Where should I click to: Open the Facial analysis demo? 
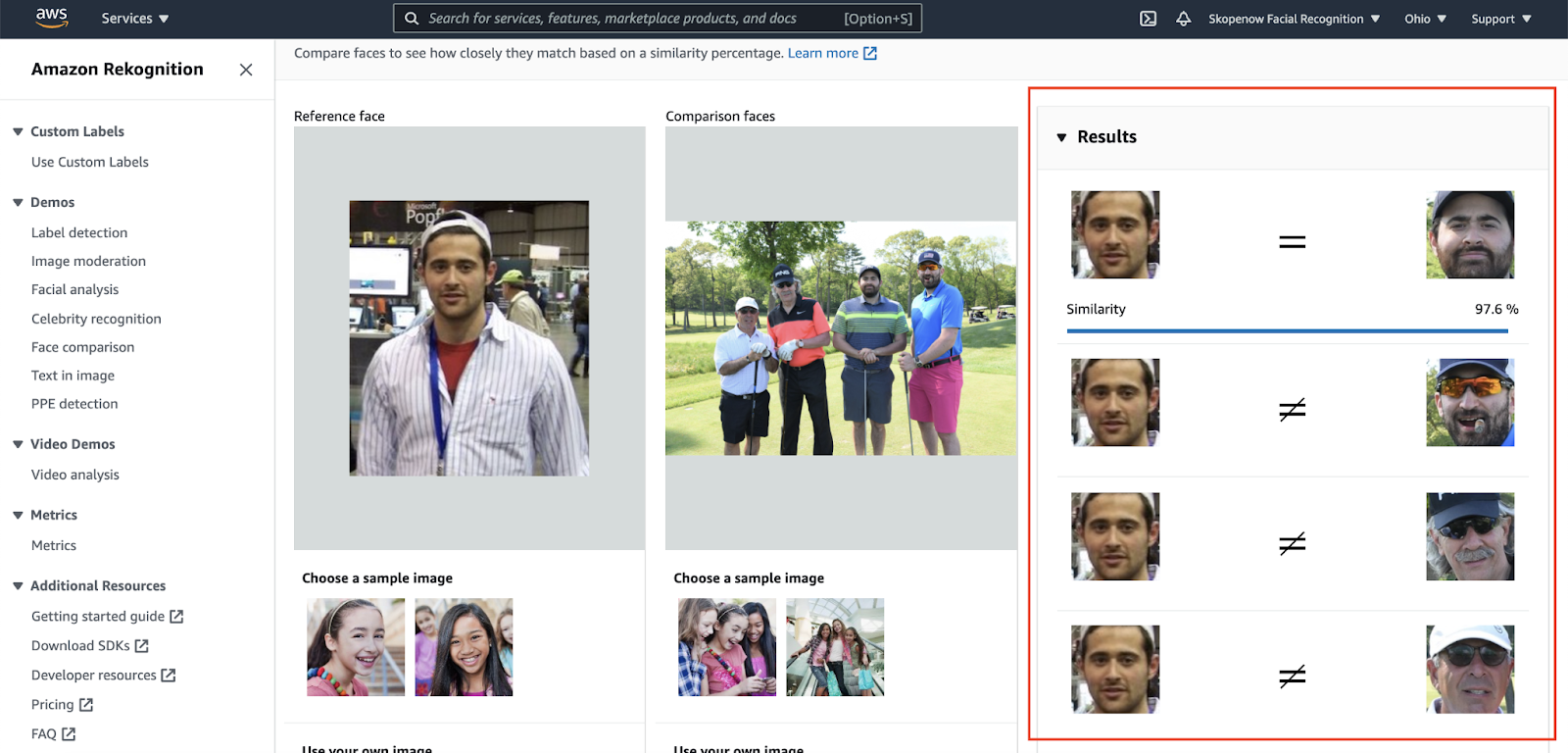74,289
